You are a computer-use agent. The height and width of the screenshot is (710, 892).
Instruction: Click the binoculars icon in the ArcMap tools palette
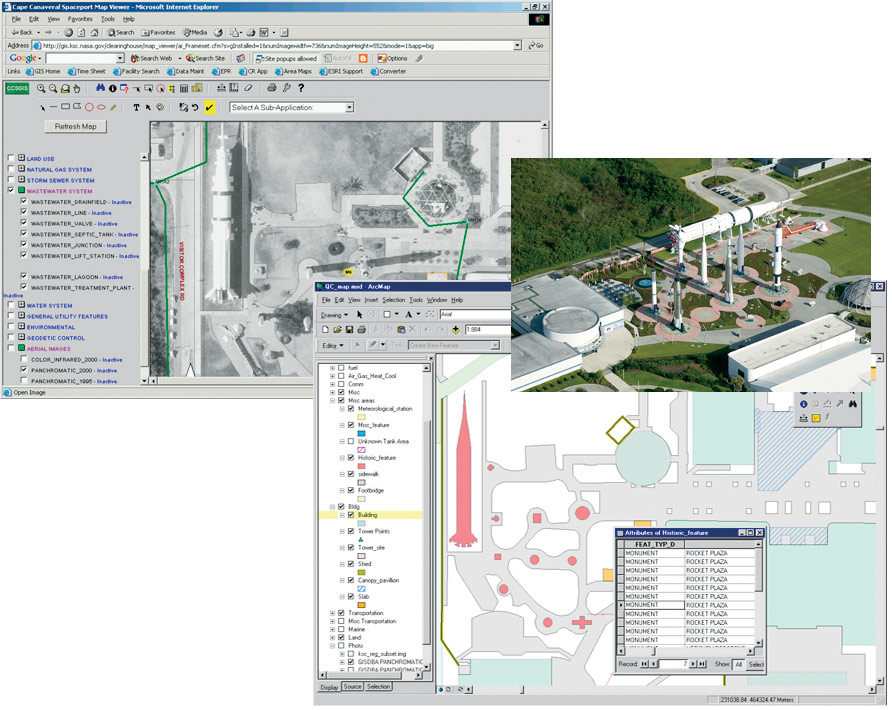[852, 404]
